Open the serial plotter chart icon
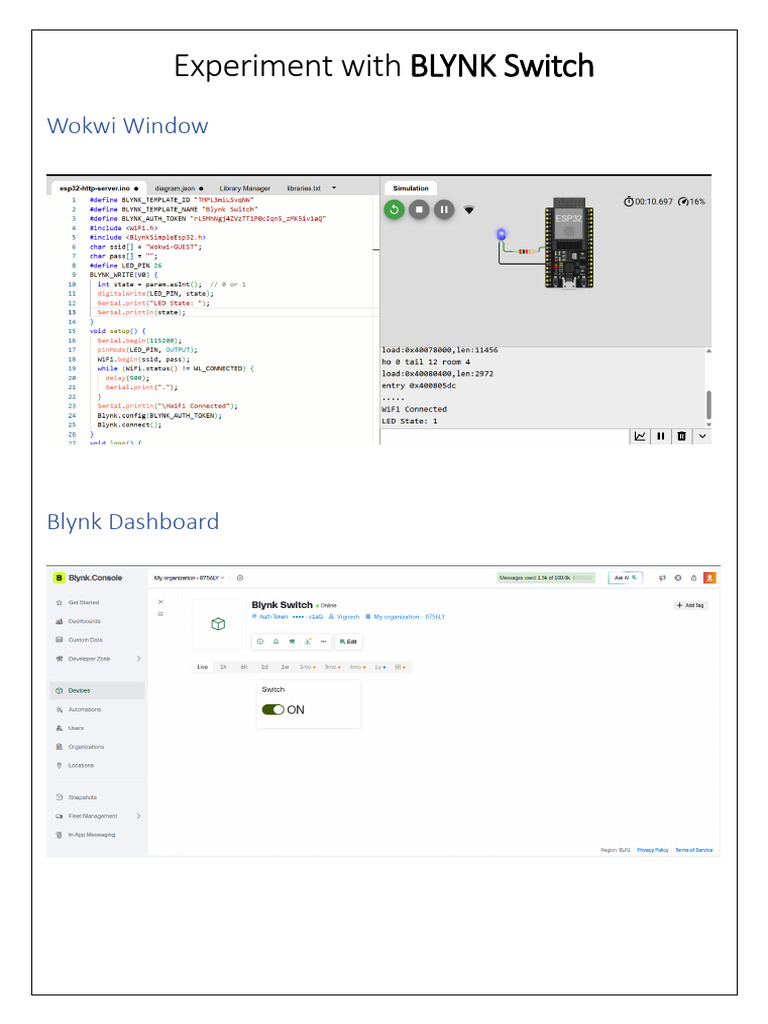Screen dimensions: 768x1024 [640, 436]
